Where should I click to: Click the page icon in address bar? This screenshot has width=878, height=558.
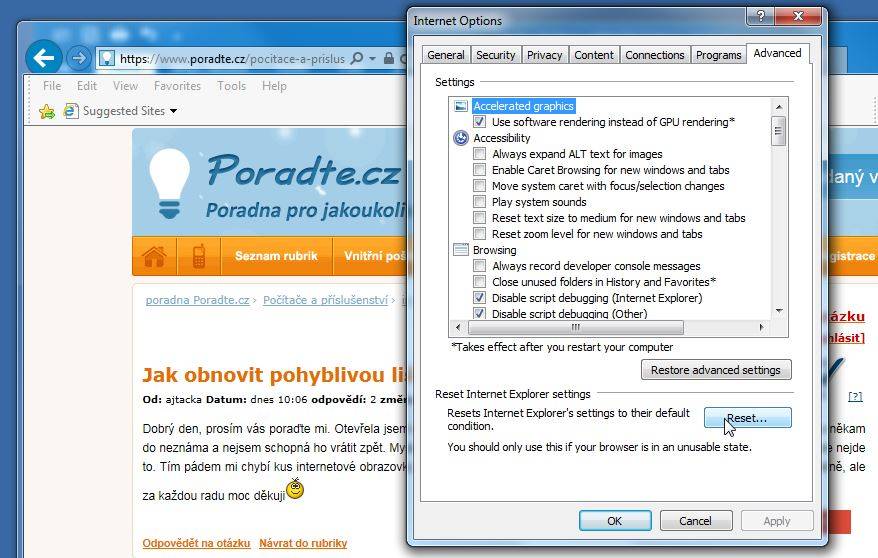[x=106, y=58]
